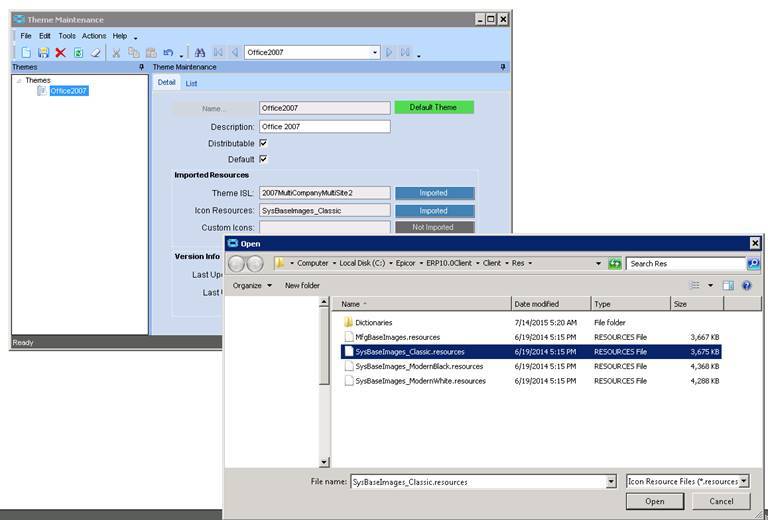Click Not Imported button for Custom Icons
The image size is (768, 520).
tap(434, 227)
